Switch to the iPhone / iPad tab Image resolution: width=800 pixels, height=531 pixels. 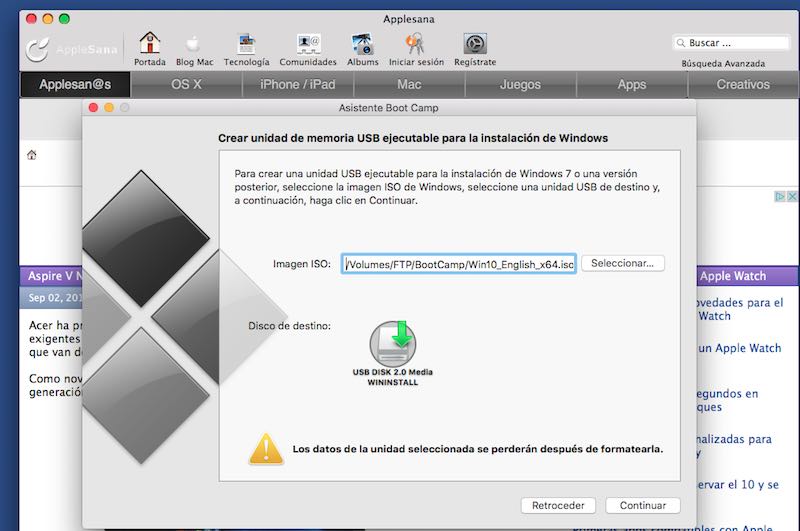point(297,84)
